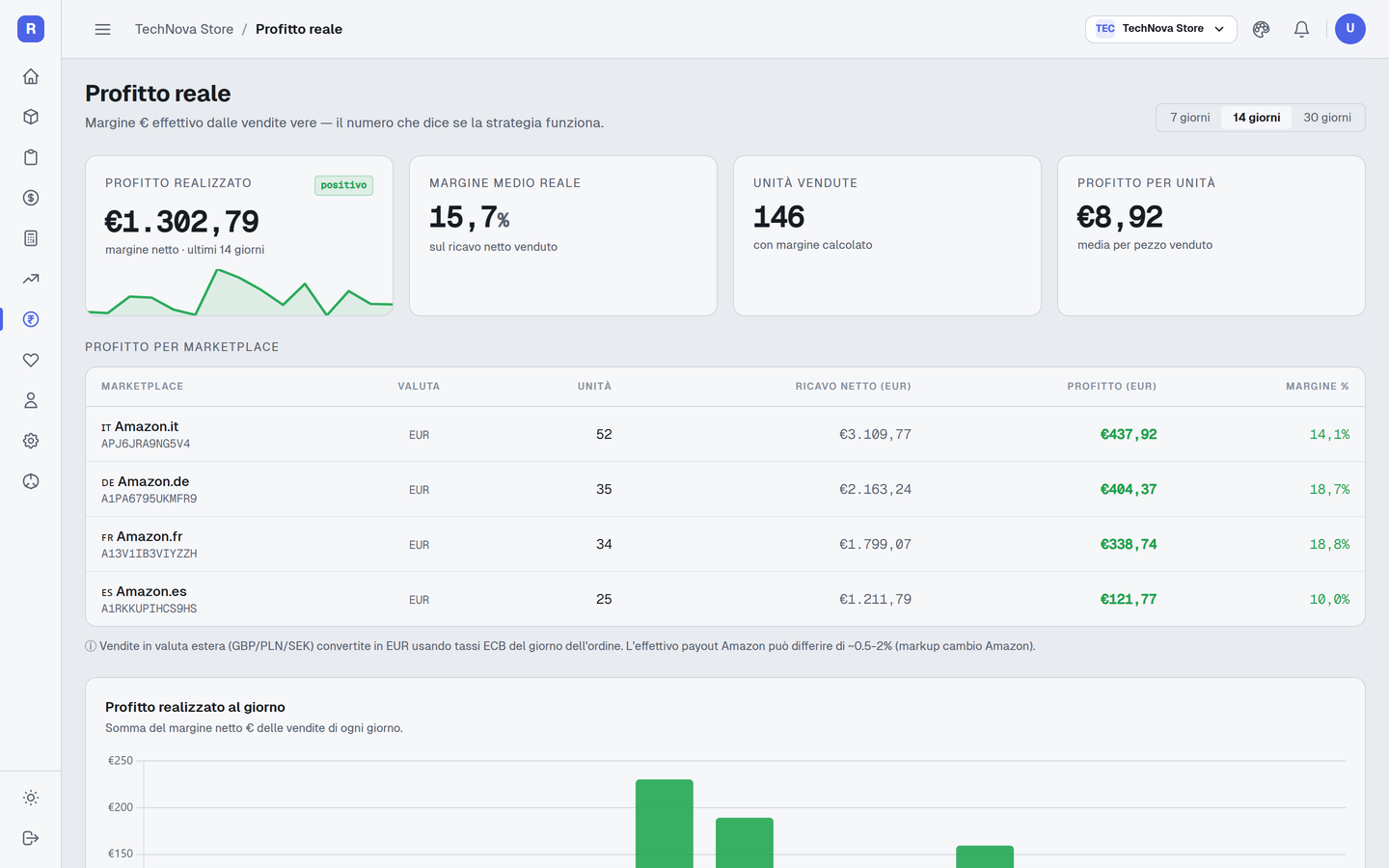Select the active profit coin sidebar icon
This screenshot has width=1389, height=868.
pyautogui.click(x=31, y=319)
